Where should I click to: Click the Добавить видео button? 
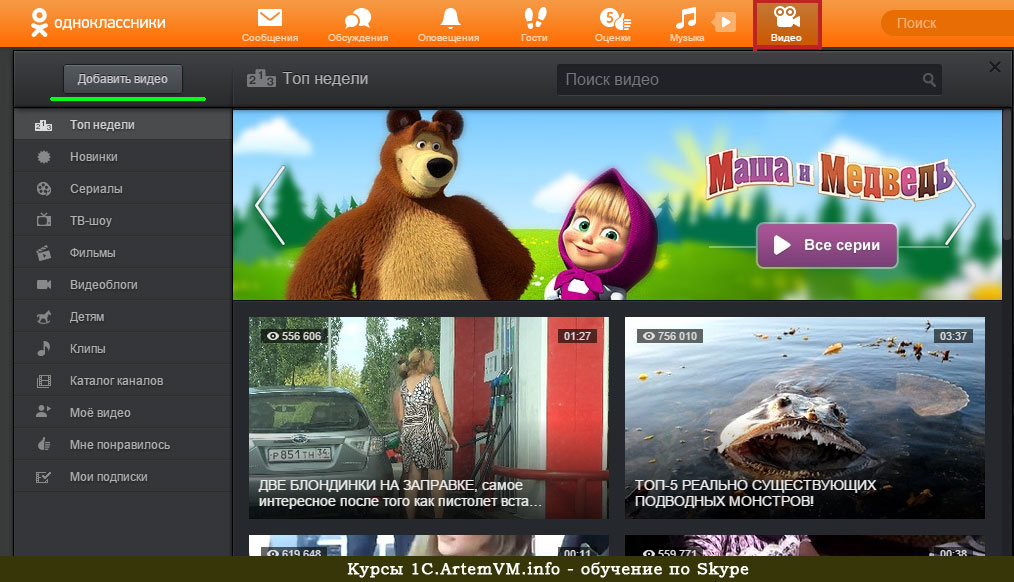point(122,79)
